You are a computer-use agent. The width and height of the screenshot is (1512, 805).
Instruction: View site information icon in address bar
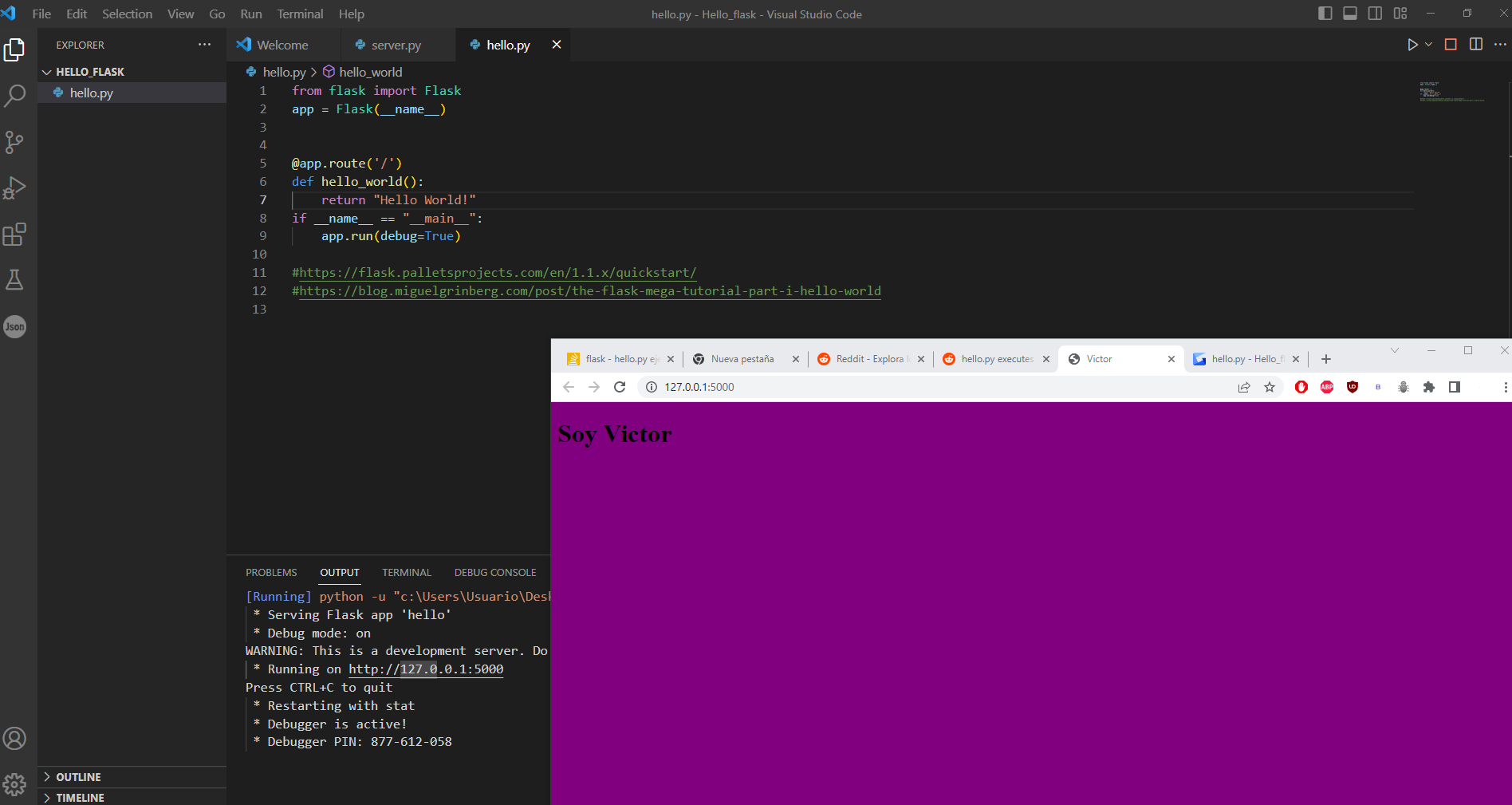[651, 387]
